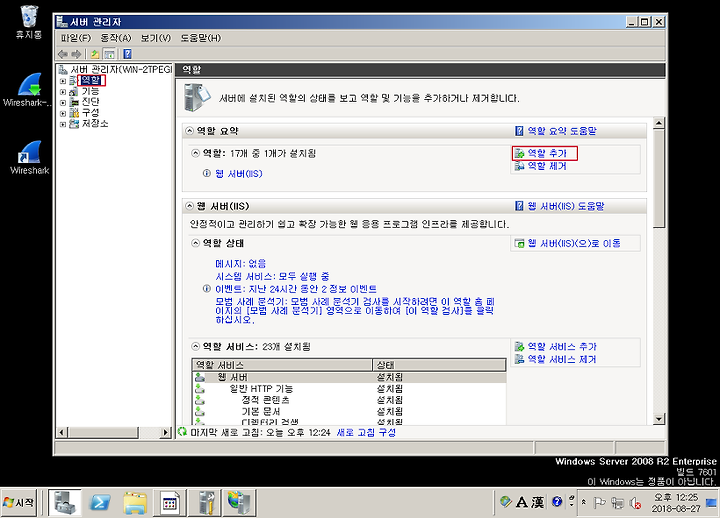Select 기능 in the tree
The height and width of the screenshot is (518, 720).
pos(90,91)
